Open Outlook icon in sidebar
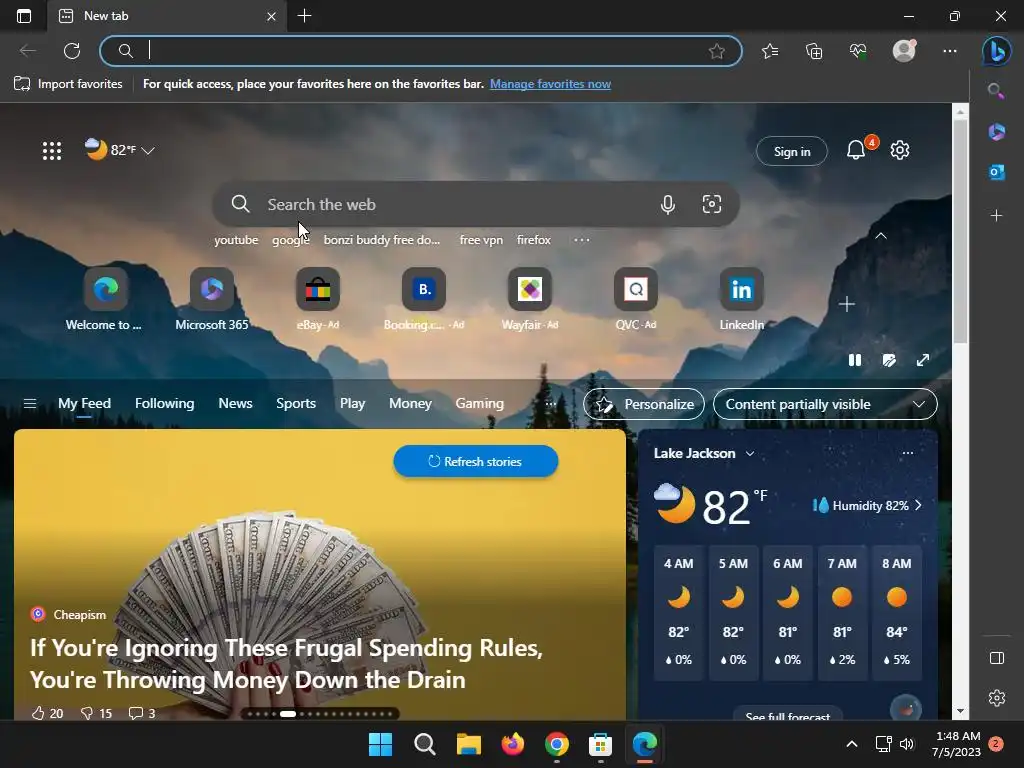The height and width of the screenshot is (768, 1024). [x=996, y=172]
